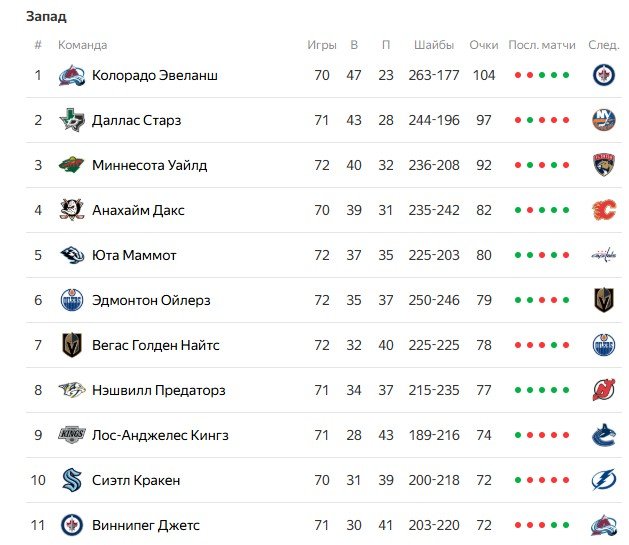The image size is (629, 545).
Task: Click recent match dots in Нэшвилл Предаторз row
Action: [542, 390]
